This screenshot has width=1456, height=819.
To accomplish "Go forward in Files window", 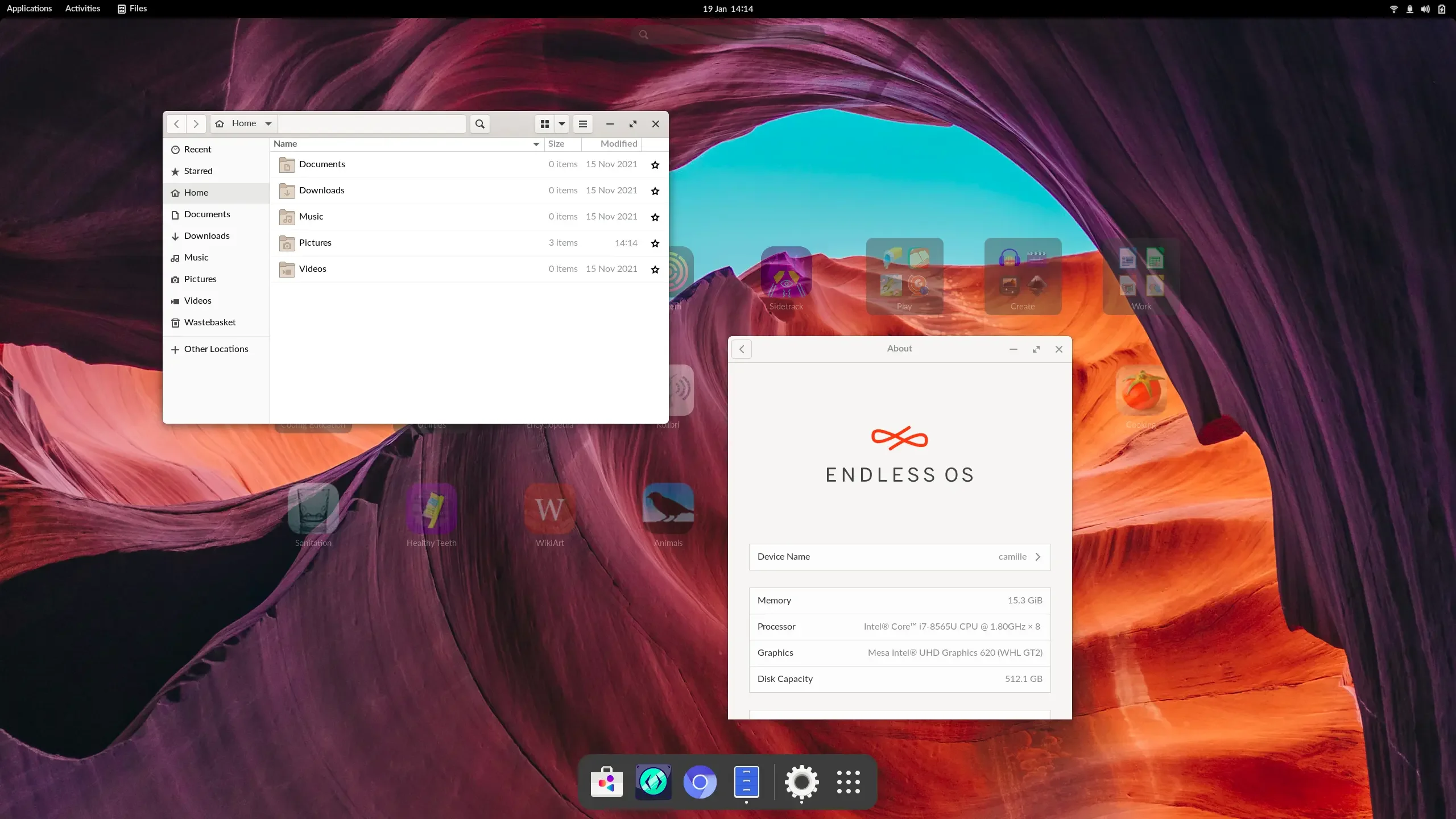I will point(196,123).
